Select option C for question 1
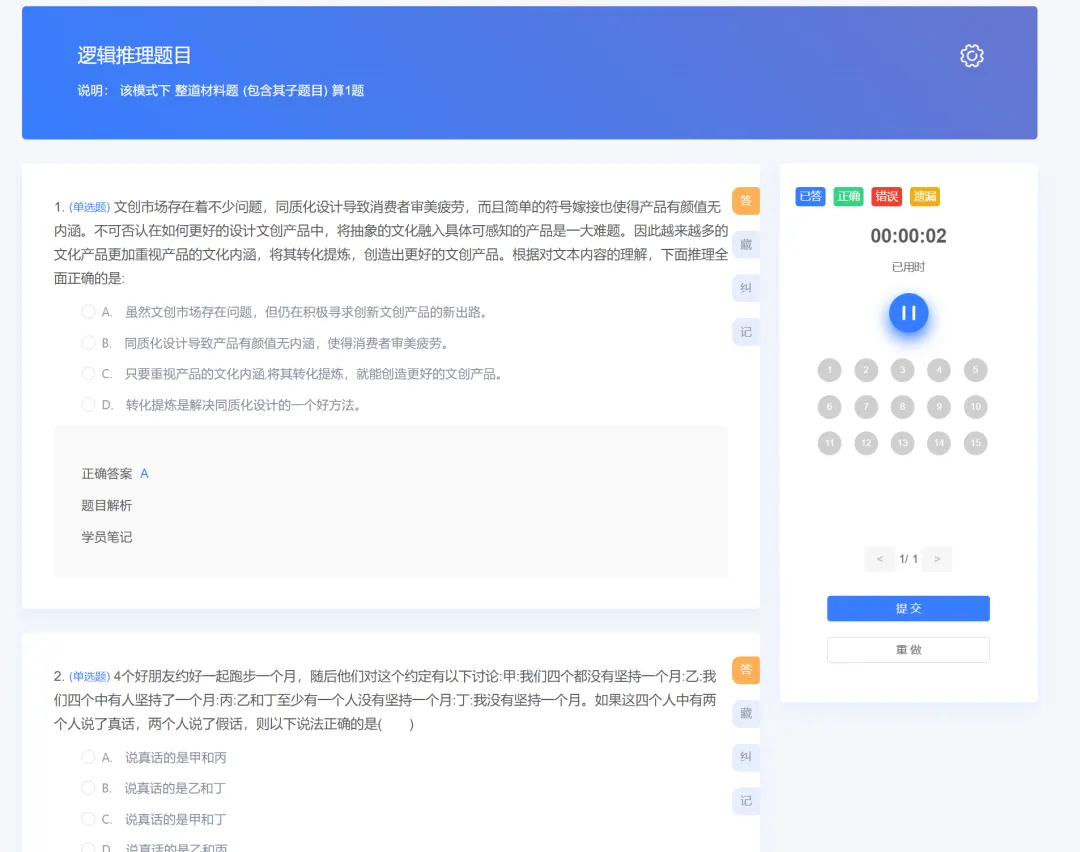 pyautogui.click(x=88, y=374)
